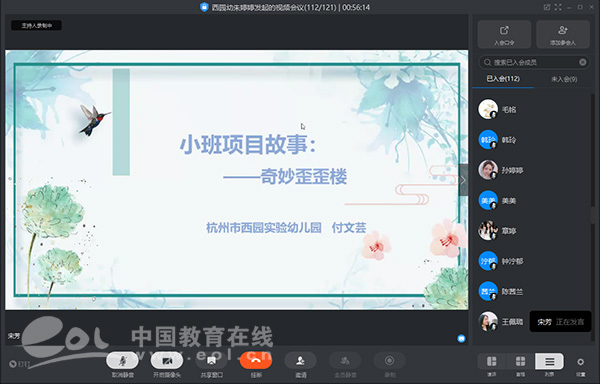Turn on camera with 开启摄像头
The image size is (600, 384).
click(x=167, y=360)
